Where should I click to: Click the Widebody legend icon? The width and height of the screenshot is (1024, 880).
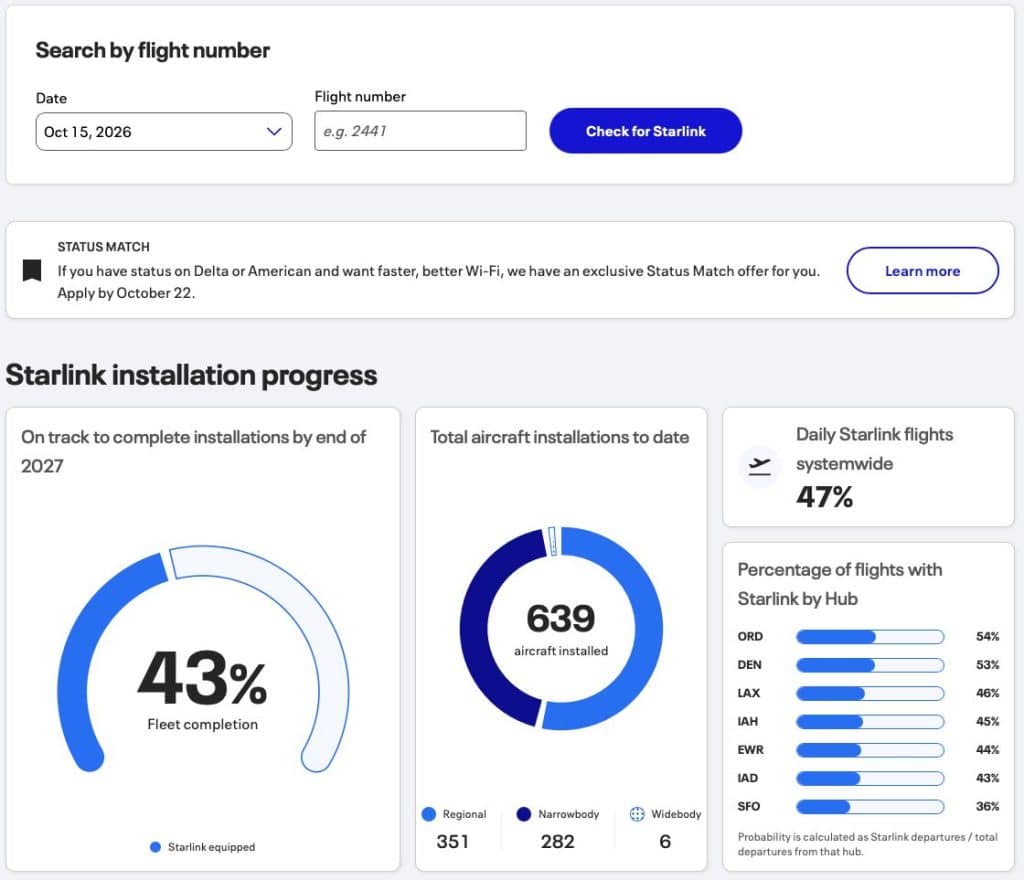point(637,814)
